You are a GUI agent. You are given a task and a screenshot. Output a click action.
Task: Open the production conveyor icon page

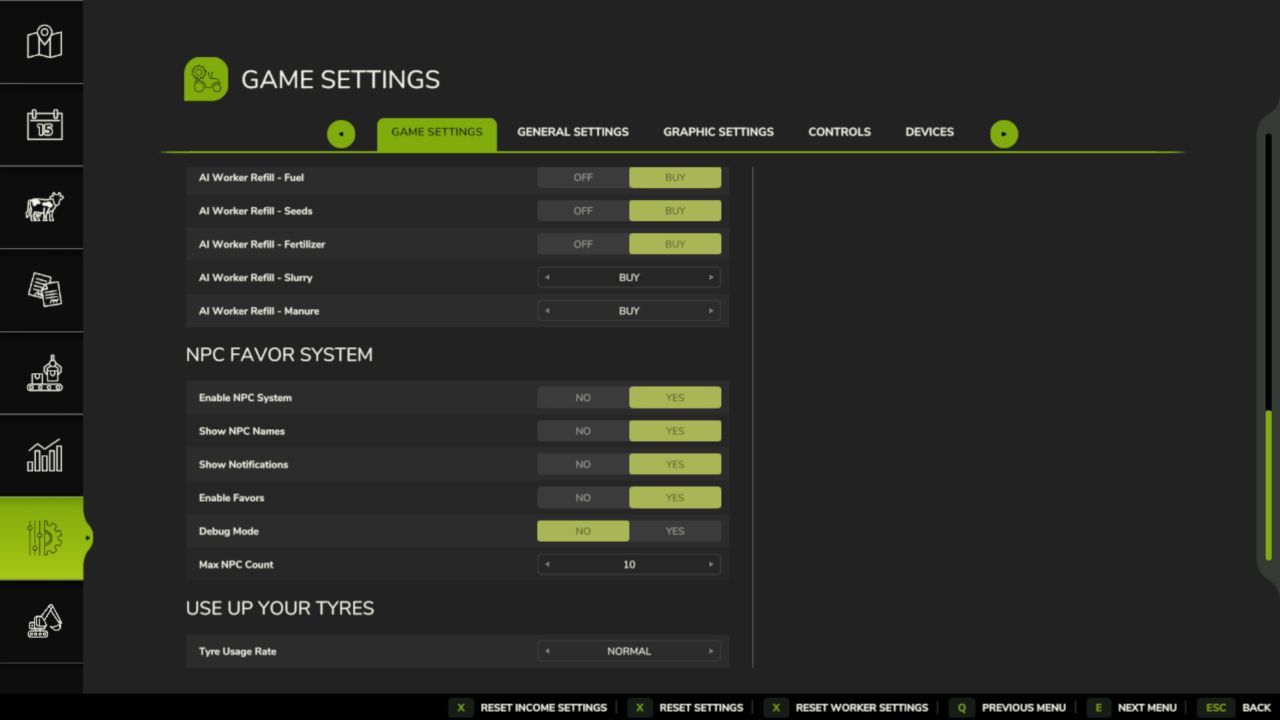click(43, 373)
